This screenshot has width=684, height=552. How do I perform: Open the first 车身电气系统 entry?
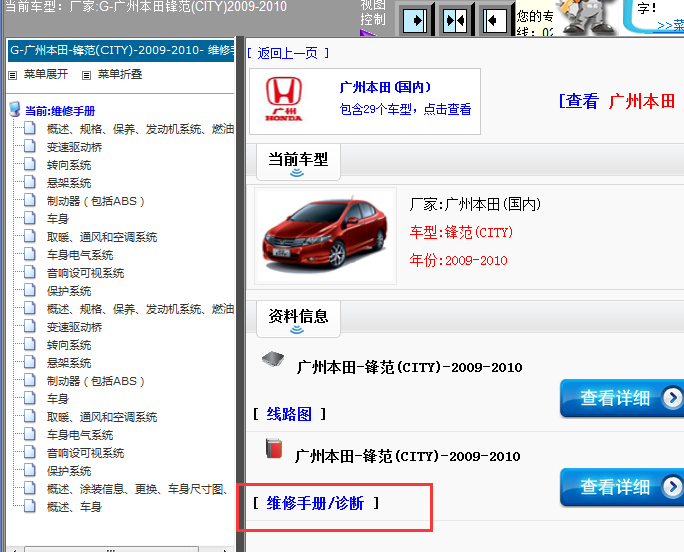(80, 255)
